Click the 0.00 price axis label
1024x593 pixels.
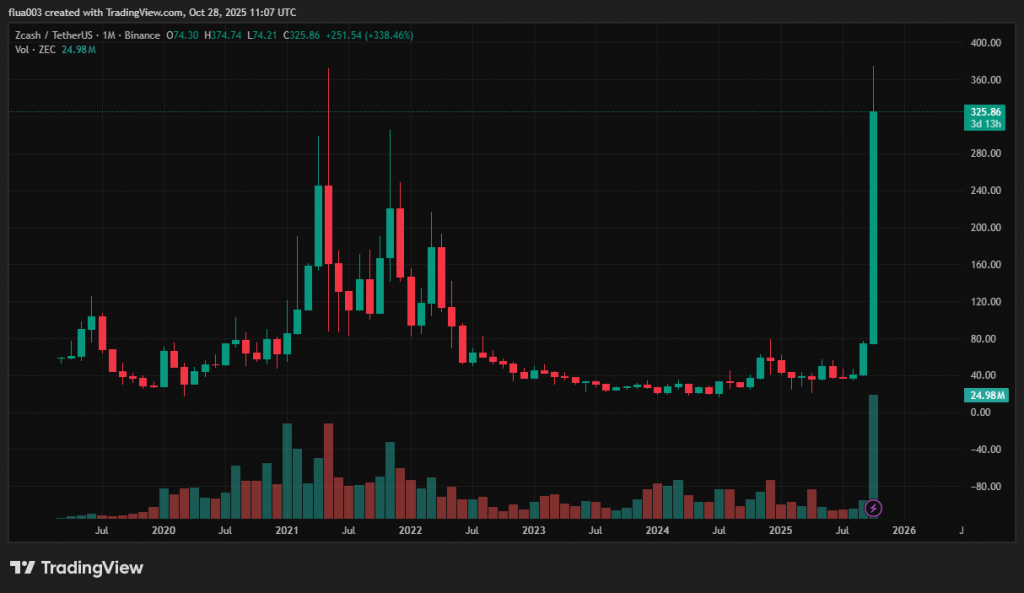[980, 412]
